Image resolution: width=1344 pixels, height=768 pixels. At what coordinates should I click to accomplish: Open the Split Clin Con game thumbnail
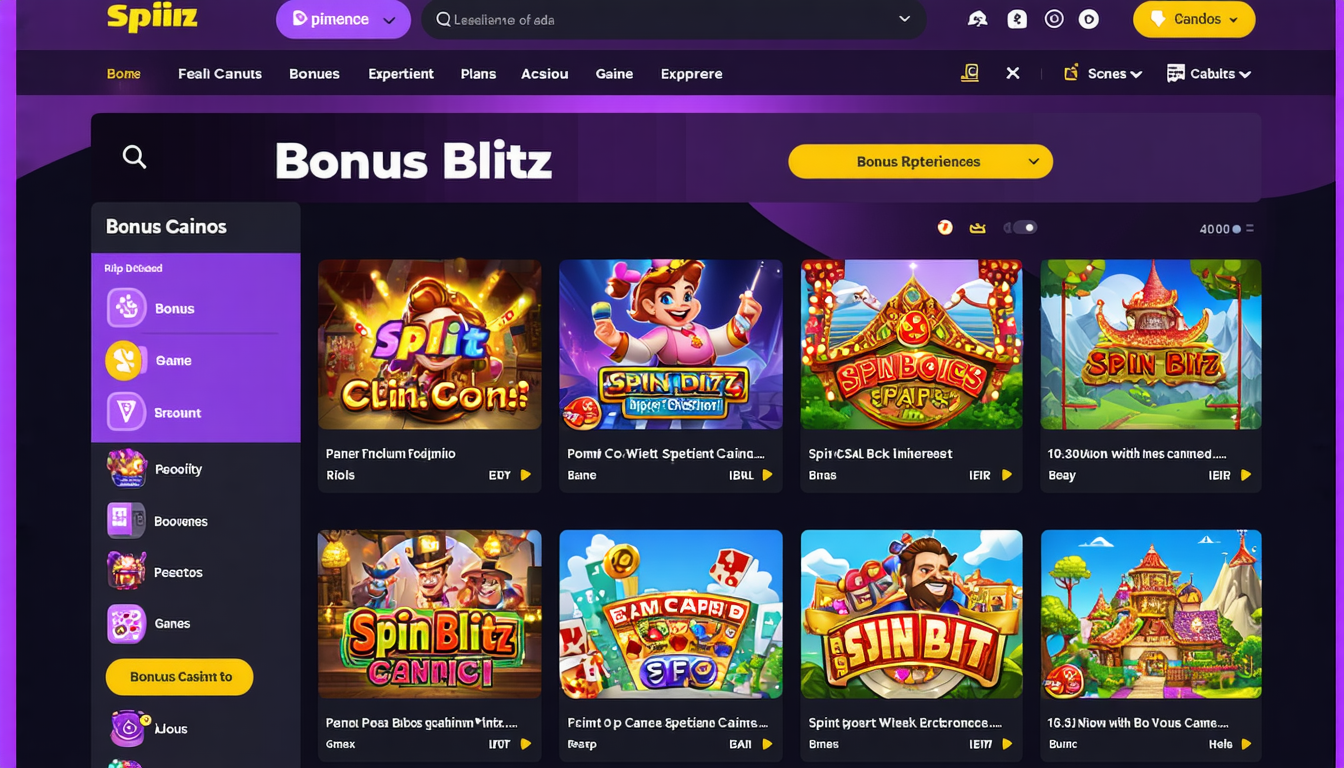coord(429,345)
